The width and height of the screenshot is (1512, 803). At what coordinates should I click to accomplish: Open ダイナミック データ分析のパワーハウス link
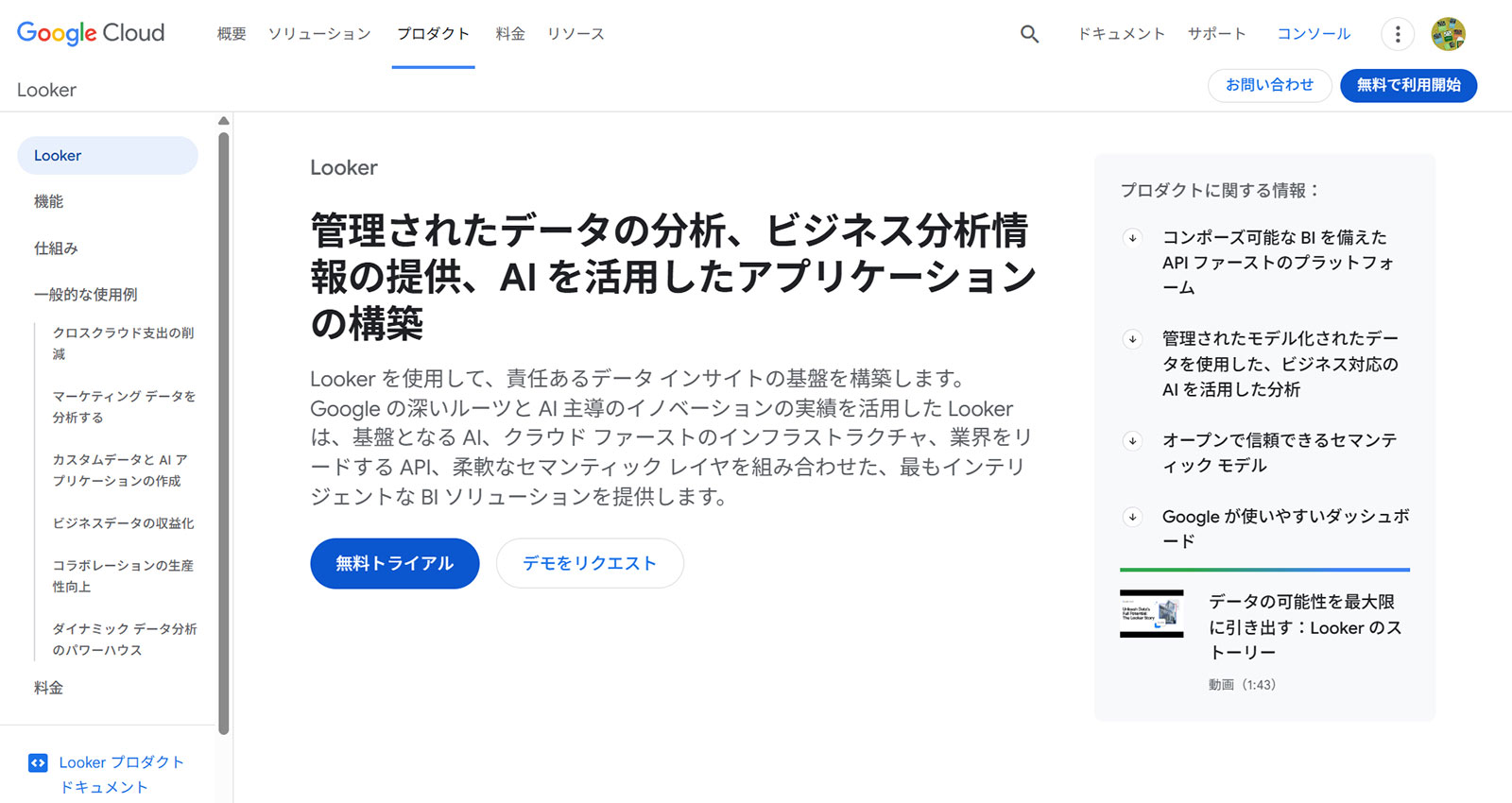coord(125,640)
